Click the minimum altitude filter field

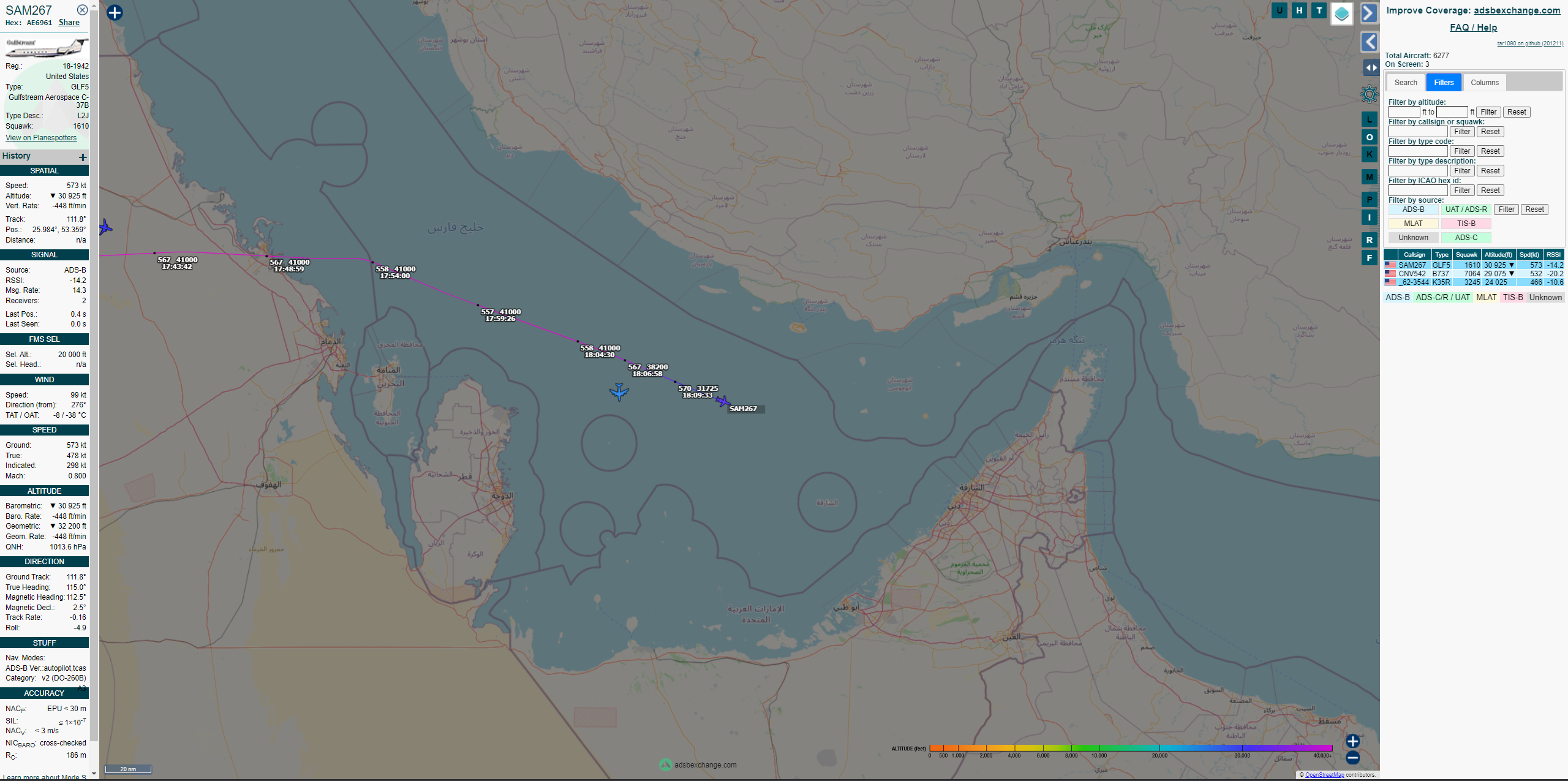[x=1404, y=112]
